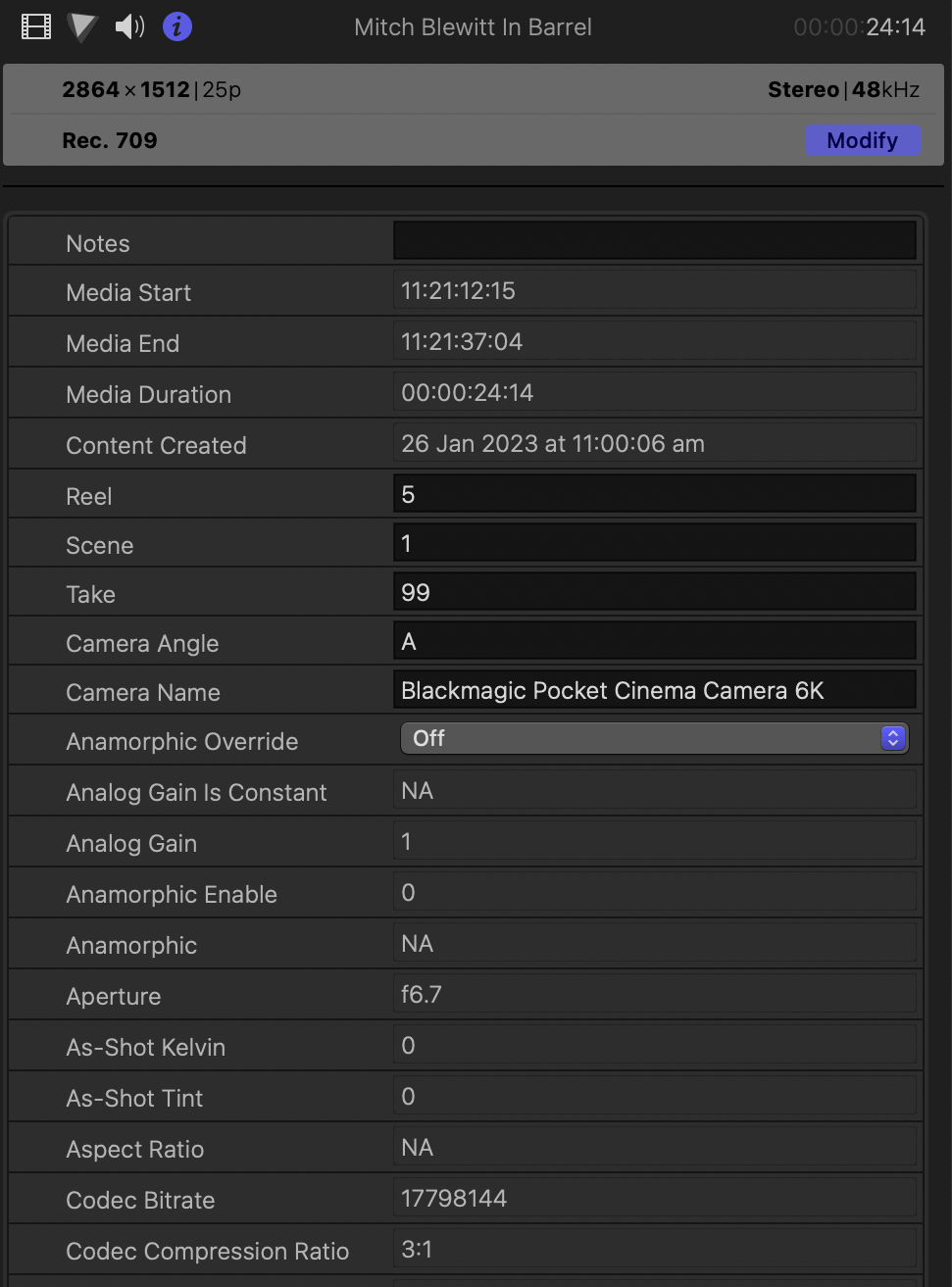The height and width of the screenshot is (1287, 952).
Task: Click the timecode at top right
Action: [859, 26]
